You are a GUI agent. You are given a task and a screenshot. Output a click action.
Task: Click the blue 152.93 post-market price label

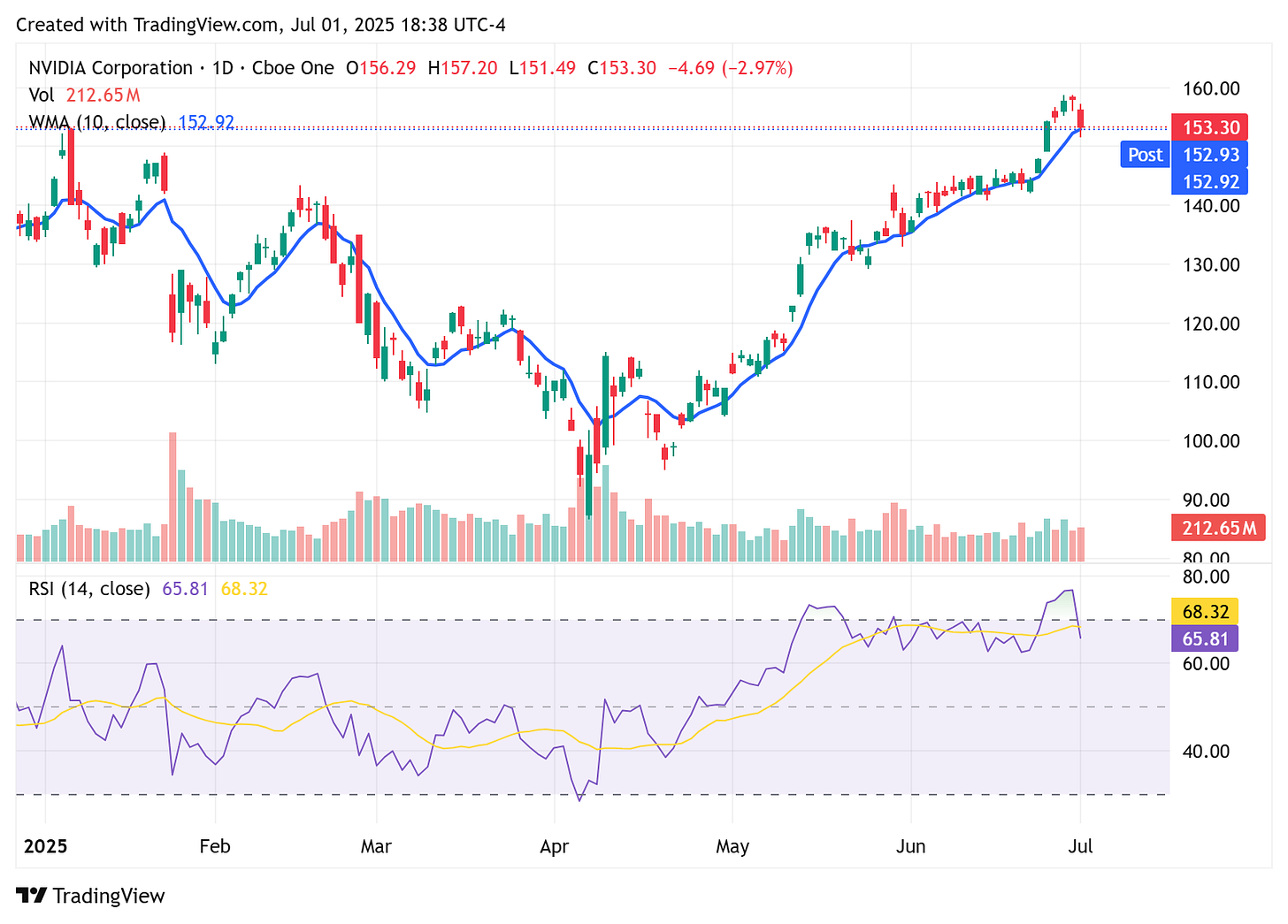click(x=1210, y=155)
